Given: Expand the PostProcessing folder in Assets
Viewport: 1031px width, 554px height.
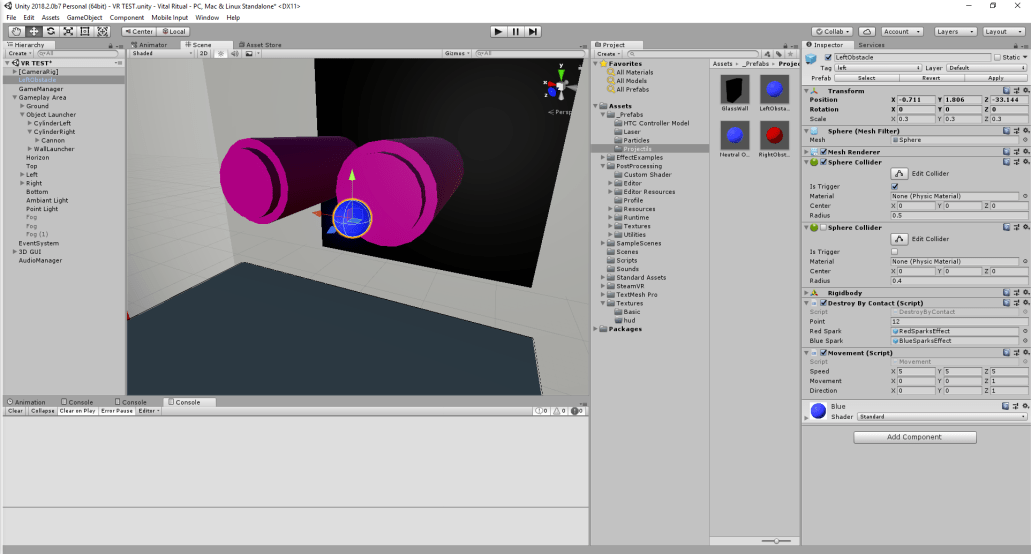Looking at the screenshot, I should pyautogui.click(x=603, y=166).
